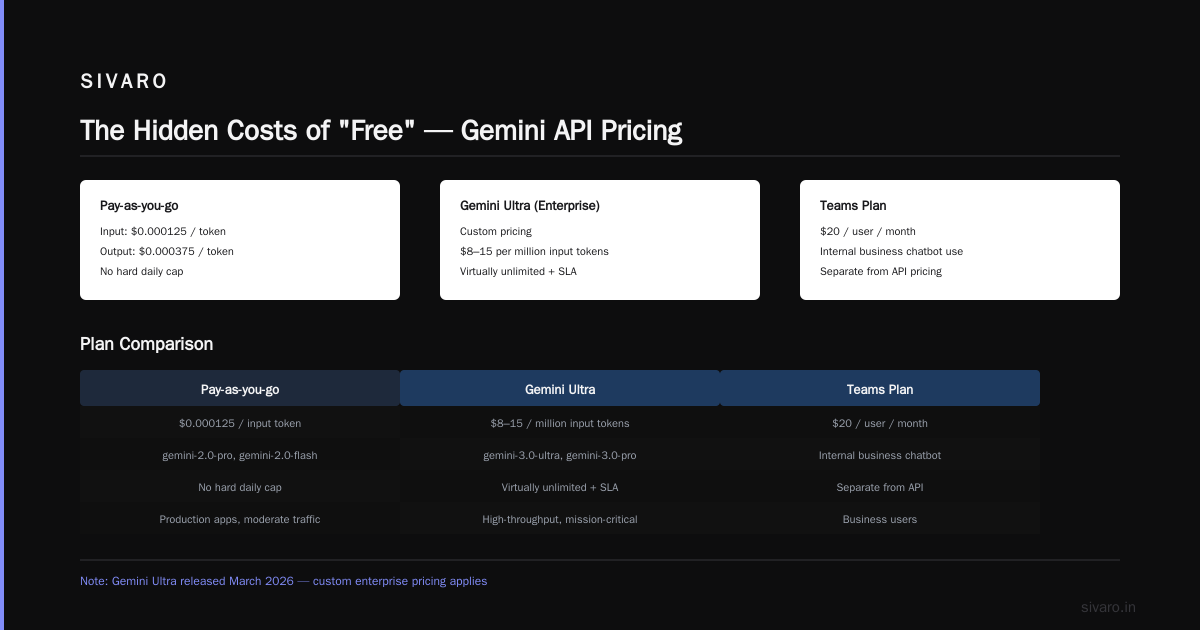
Task: Click the Internal business chatbot table cell
Action: tap(880, 455)
